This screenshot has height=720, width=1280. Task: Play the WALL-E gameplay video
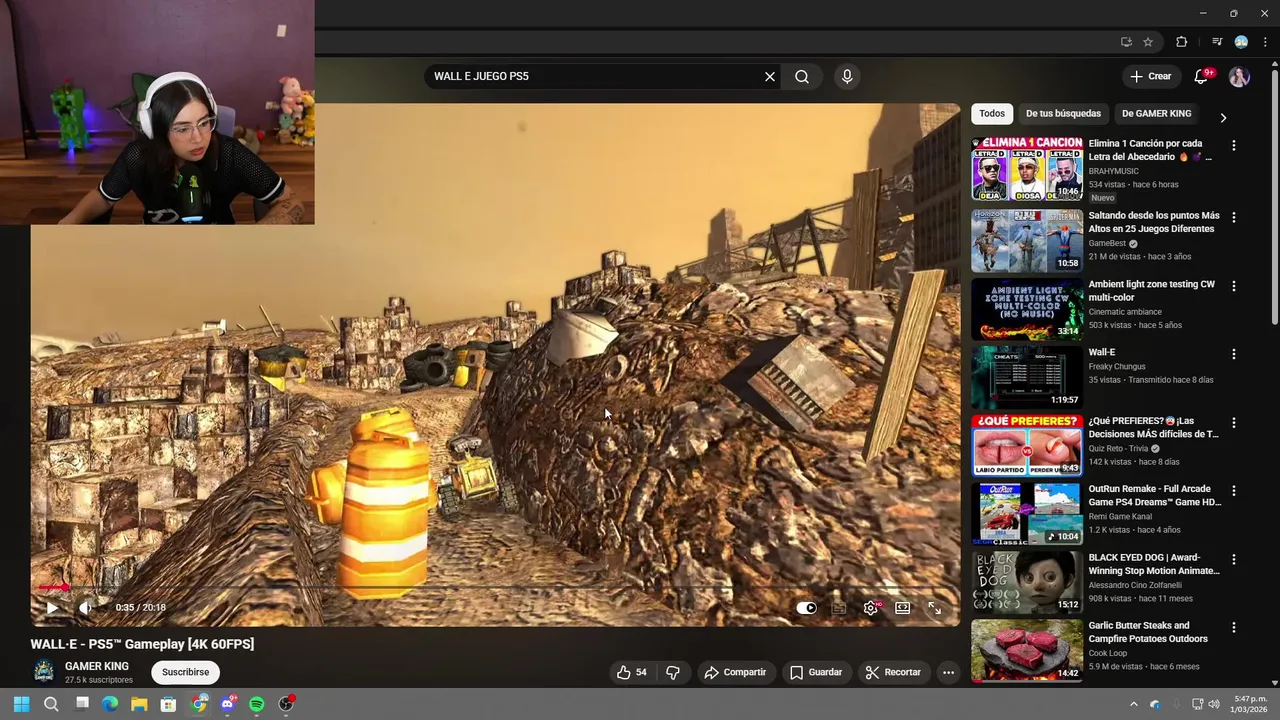click(x=52, y=607)
